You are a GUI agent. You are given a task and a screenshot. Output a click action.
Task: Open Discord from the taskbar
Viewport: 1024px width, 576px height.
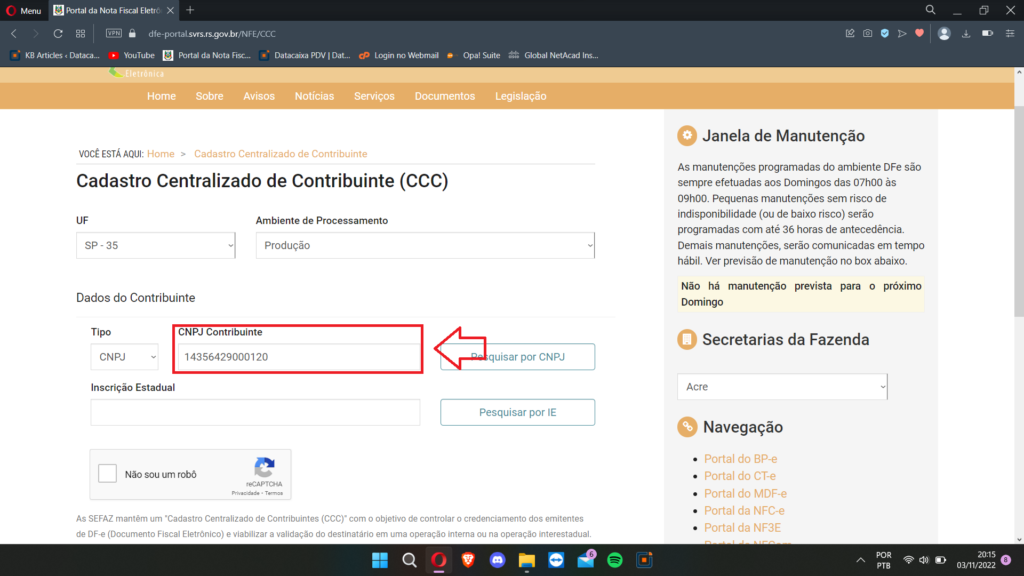click(x=498, y=560)
